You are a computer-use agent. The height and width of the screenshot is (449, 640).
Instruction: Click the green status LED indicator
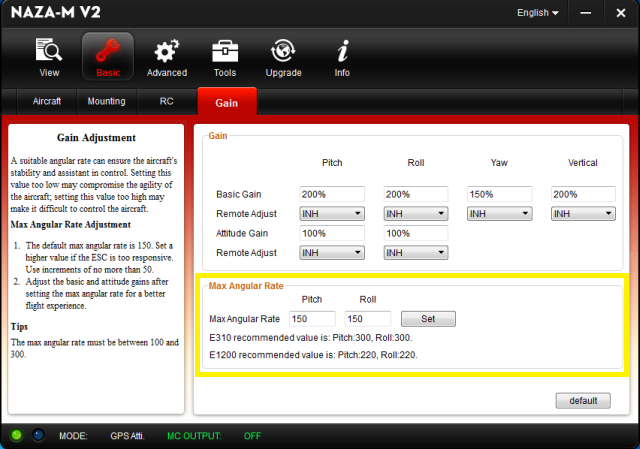click(x=17, y=435)
